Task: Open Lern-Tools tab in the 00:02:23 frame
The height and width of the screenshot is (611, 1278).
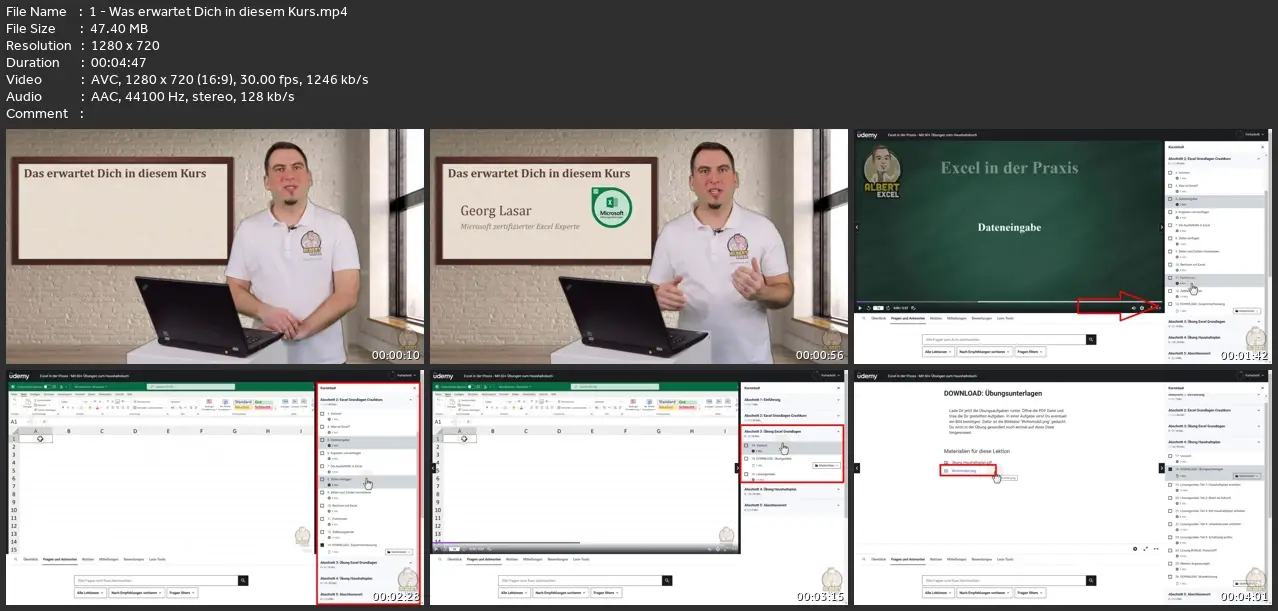Action: coord(157,559)
